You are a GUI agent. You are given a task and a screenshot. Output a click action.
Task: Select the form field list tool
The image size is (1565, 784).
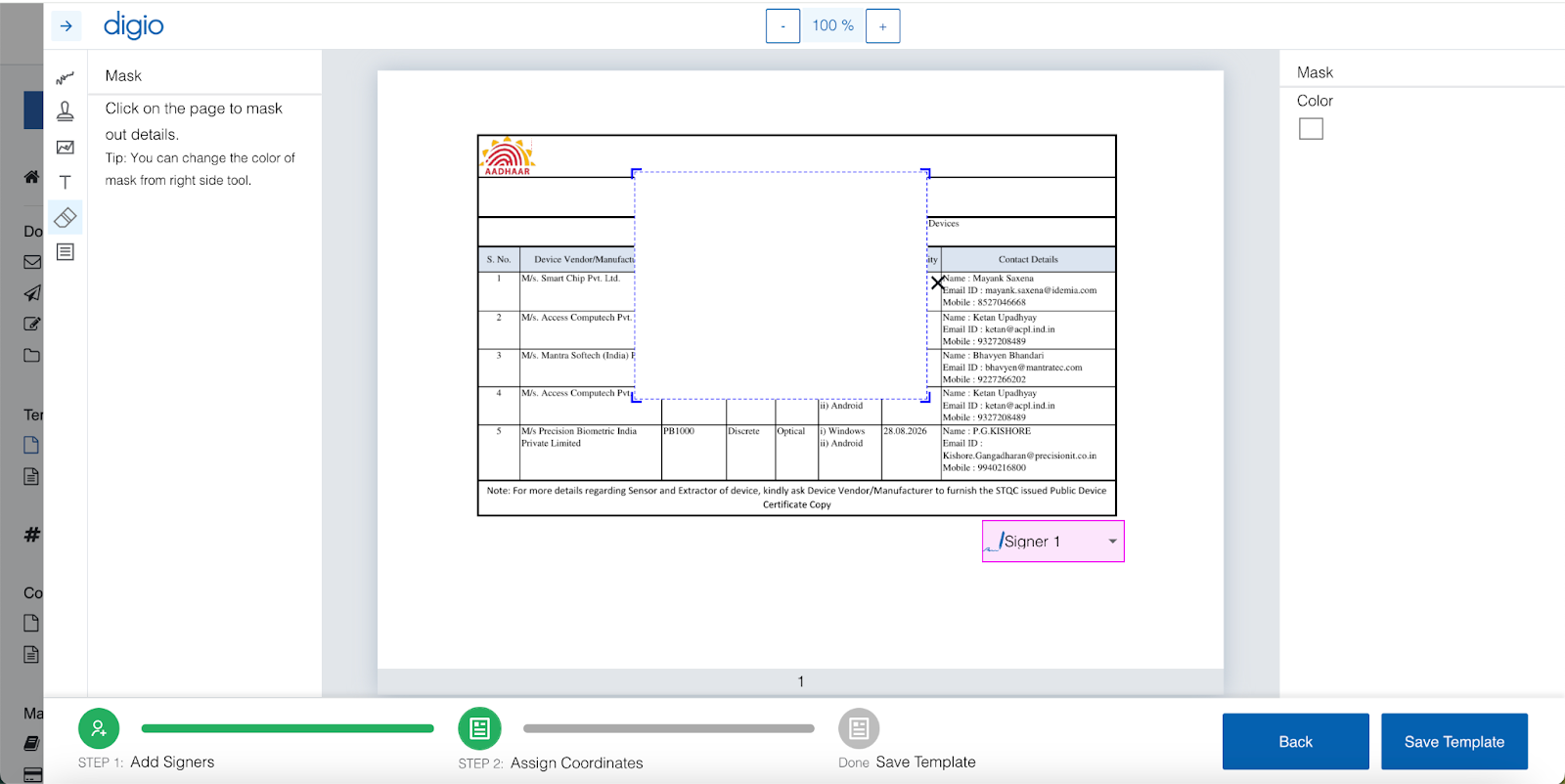[x=66, y=252]
